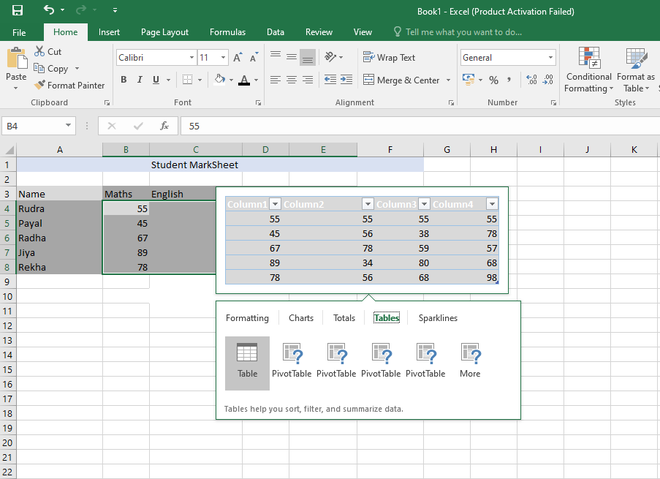Click the Save icon in title bar
Image resolution: width=660 pixels, height=479 pixels.
click(17, 10)
